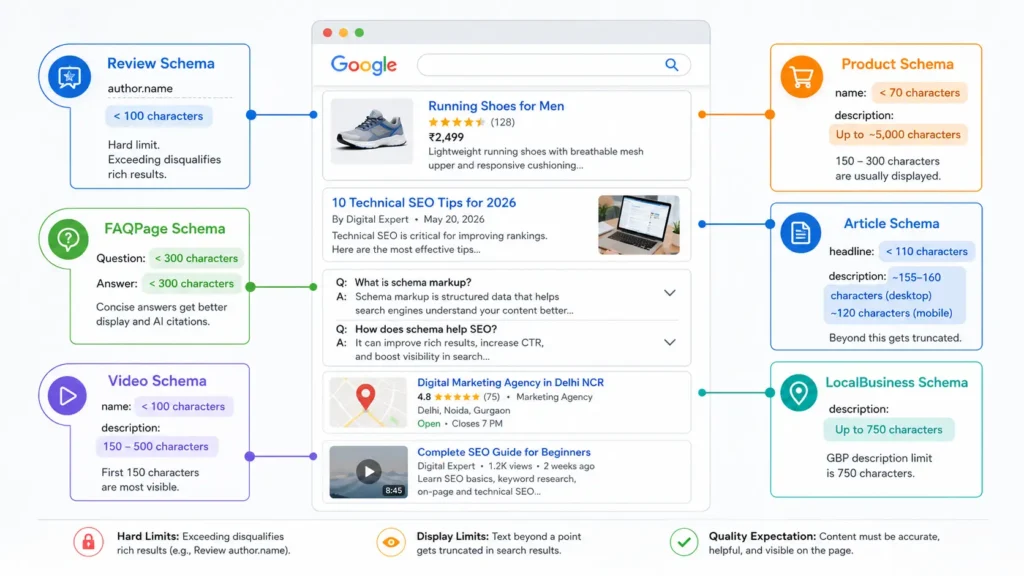Click the map thumbnail with red pin
1024x576 pixels.
point(368,402)
